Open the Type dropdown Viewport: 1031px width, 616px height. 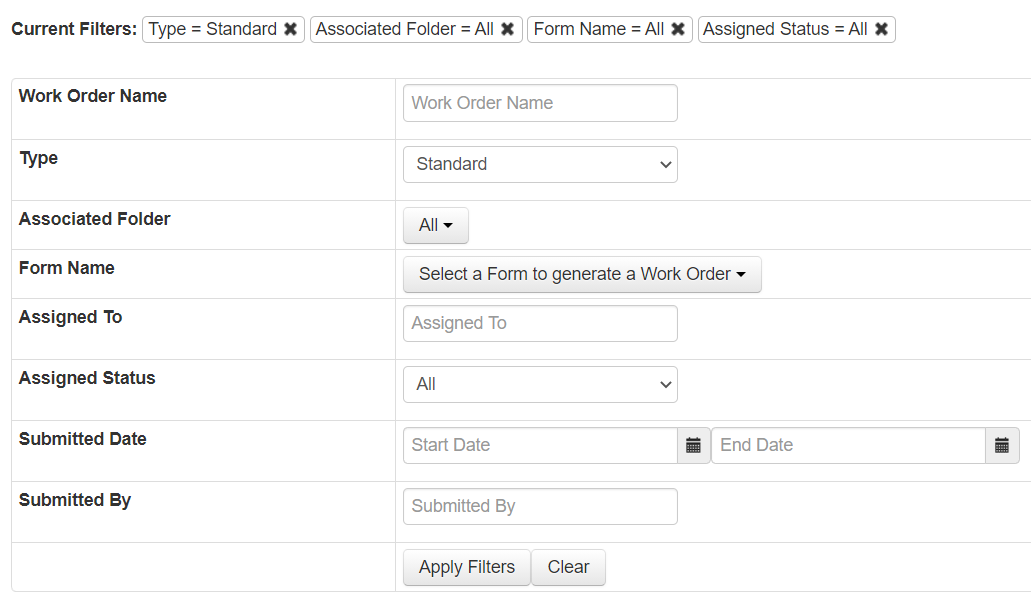[540, 164]
